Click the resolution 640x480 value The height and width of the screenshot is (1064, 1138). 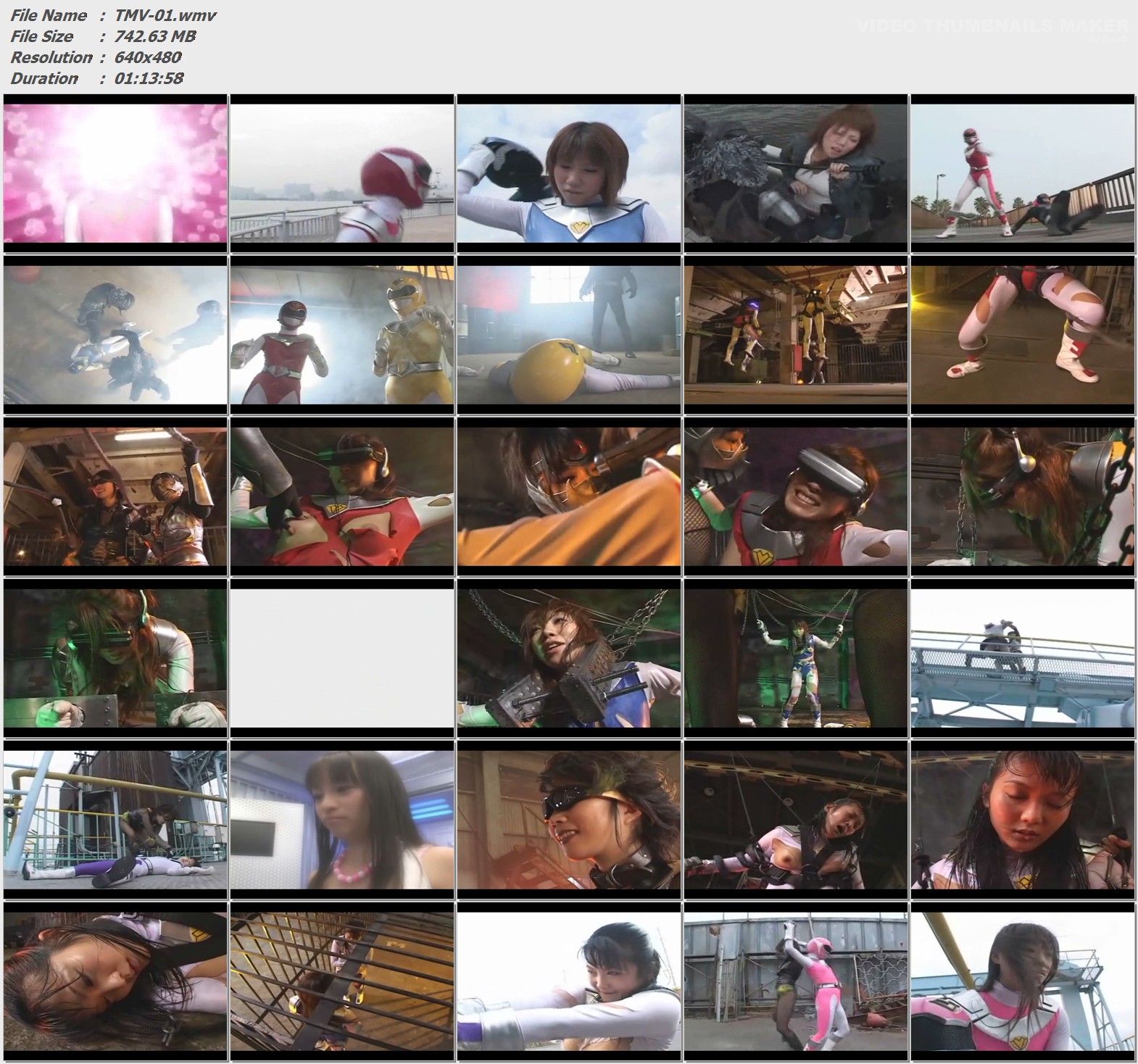[x=148, y=57]
